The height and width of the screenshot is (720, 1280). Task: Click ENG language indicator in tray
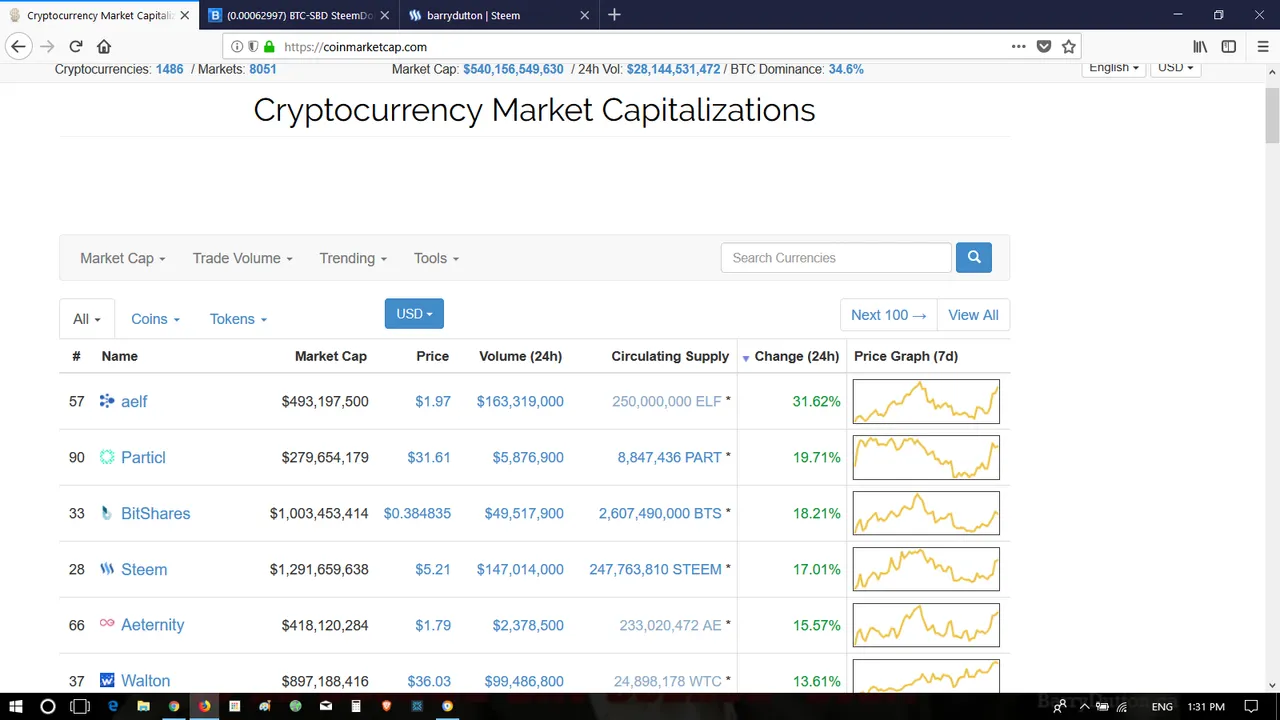[x=1161, y=706]
